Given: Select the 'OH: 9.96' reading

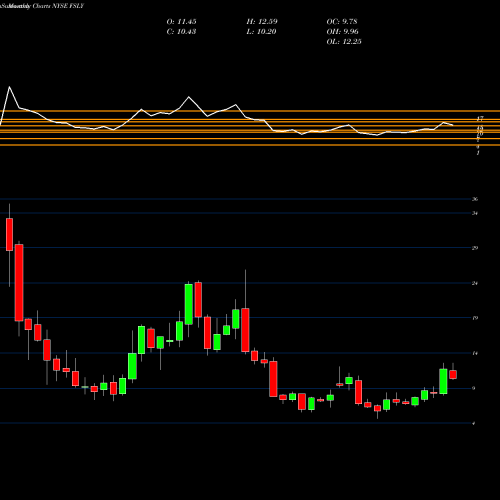Looking at the screenshot, I should coord(342,32).
